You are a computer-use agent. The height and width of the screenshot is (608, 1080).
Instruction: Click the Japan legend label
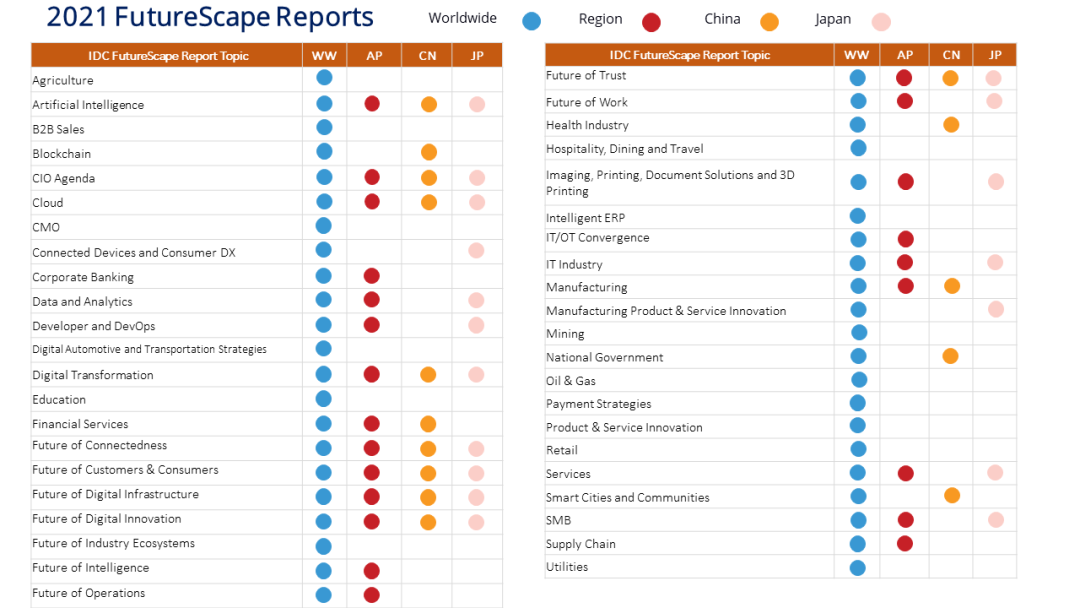point(833,19)
